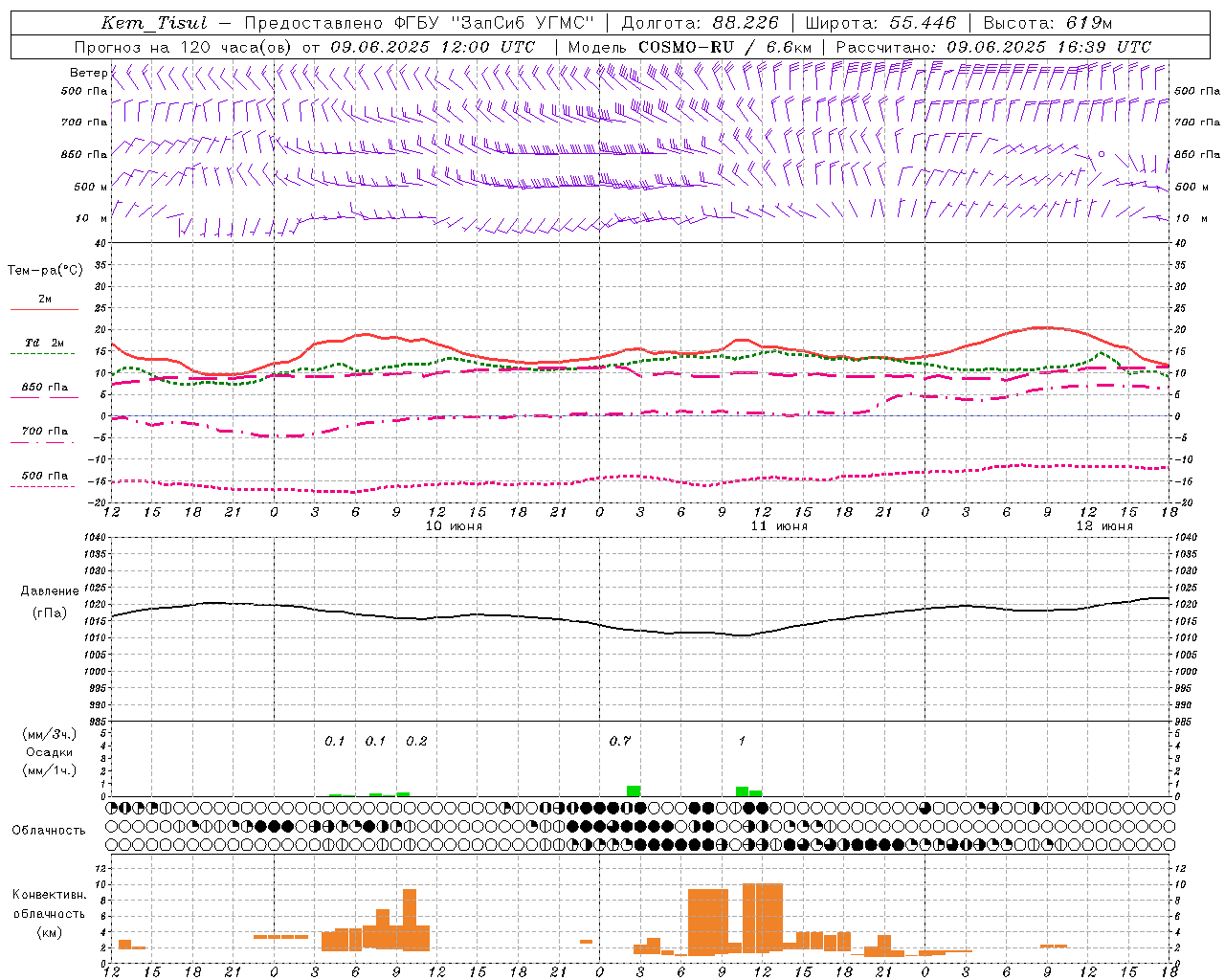Image resolution: width=1225 pixels, height=980 pixels.
Task: Click the (гПа) pressure unit label
Action: point(49,612)
